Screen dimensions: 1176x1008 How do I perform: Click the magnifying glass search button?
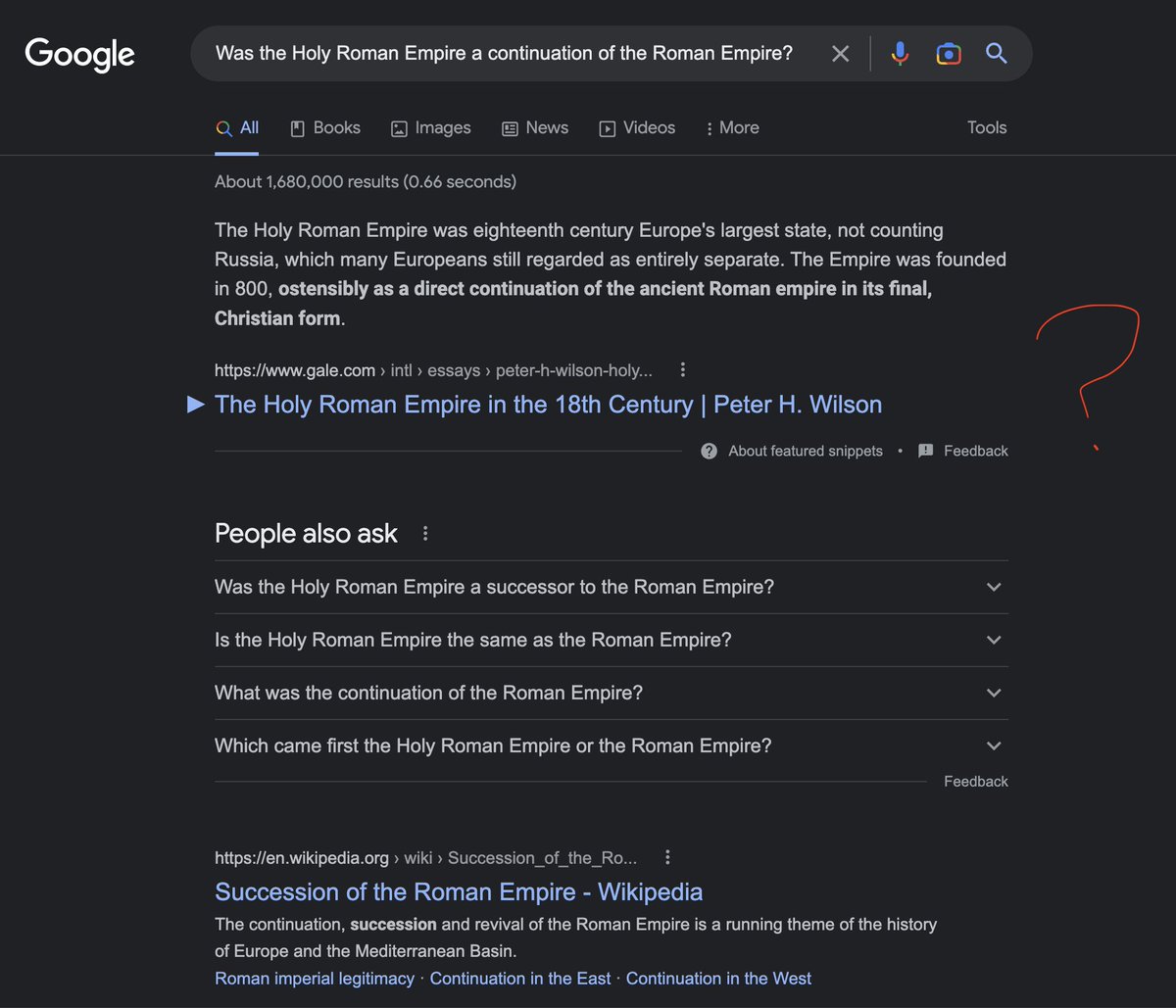[x=997, y=54]
